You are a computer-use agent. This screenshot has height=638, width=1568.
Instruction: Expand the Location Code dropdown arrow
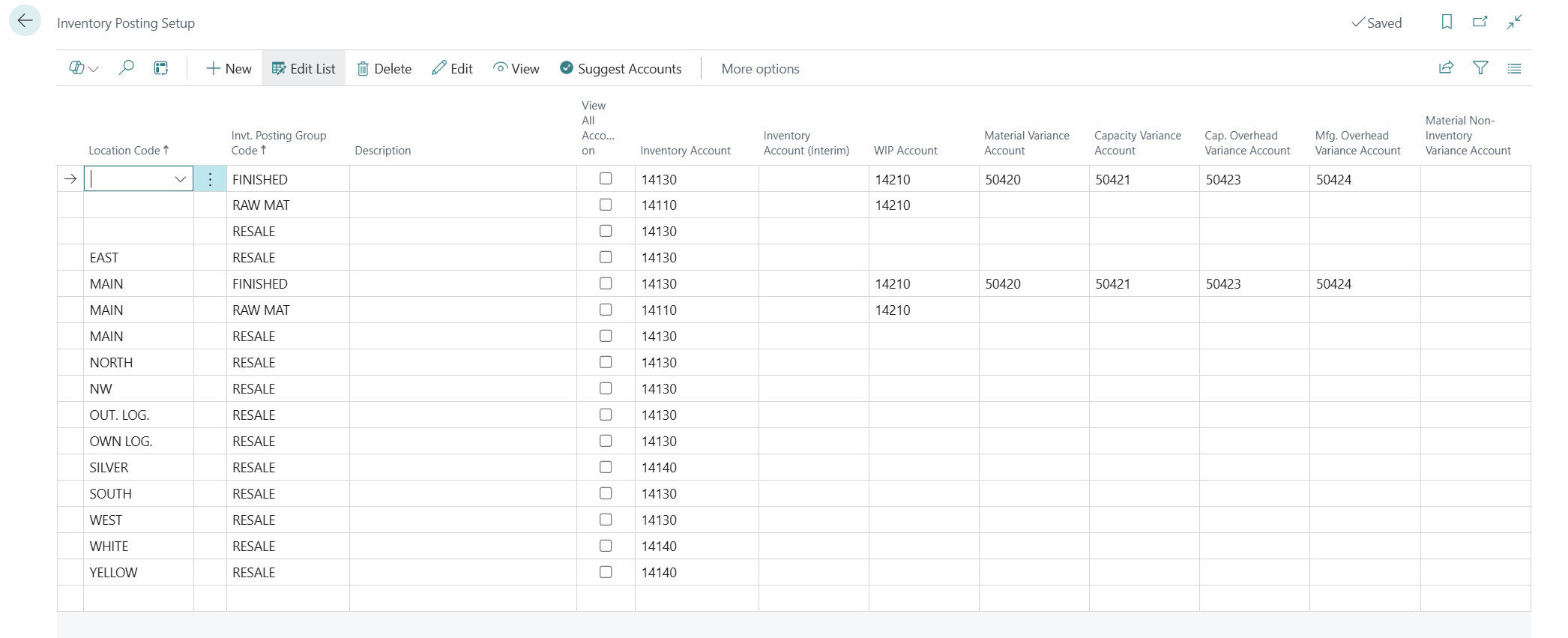coord(180,179)
